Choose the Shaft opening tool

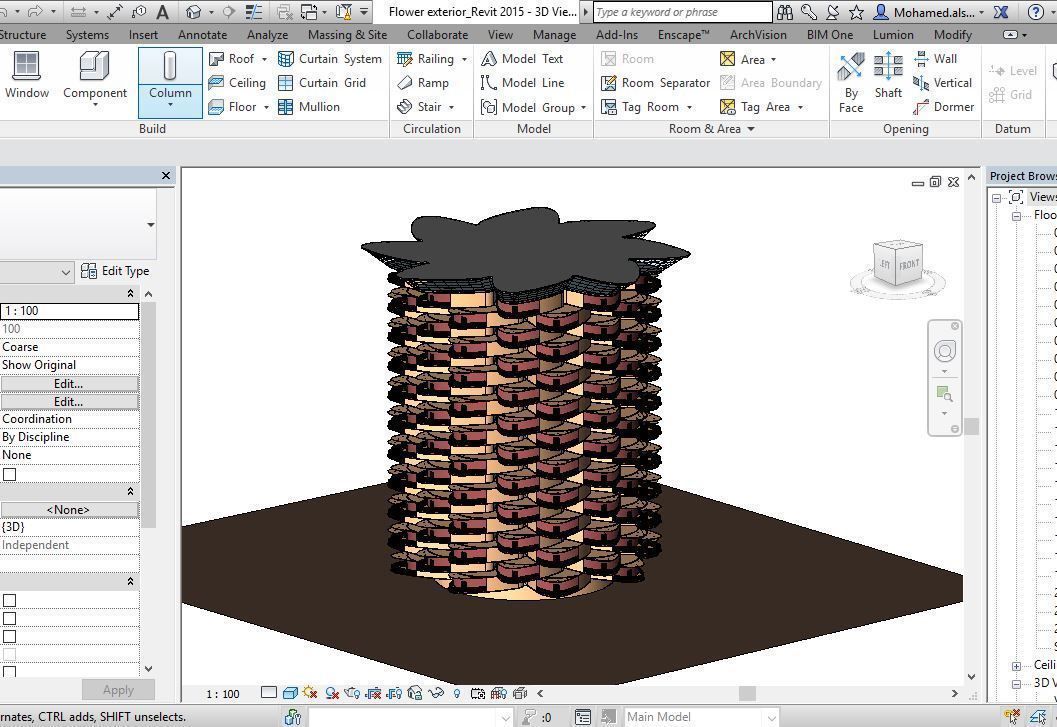pyautogui.click(x=888, y=76)
